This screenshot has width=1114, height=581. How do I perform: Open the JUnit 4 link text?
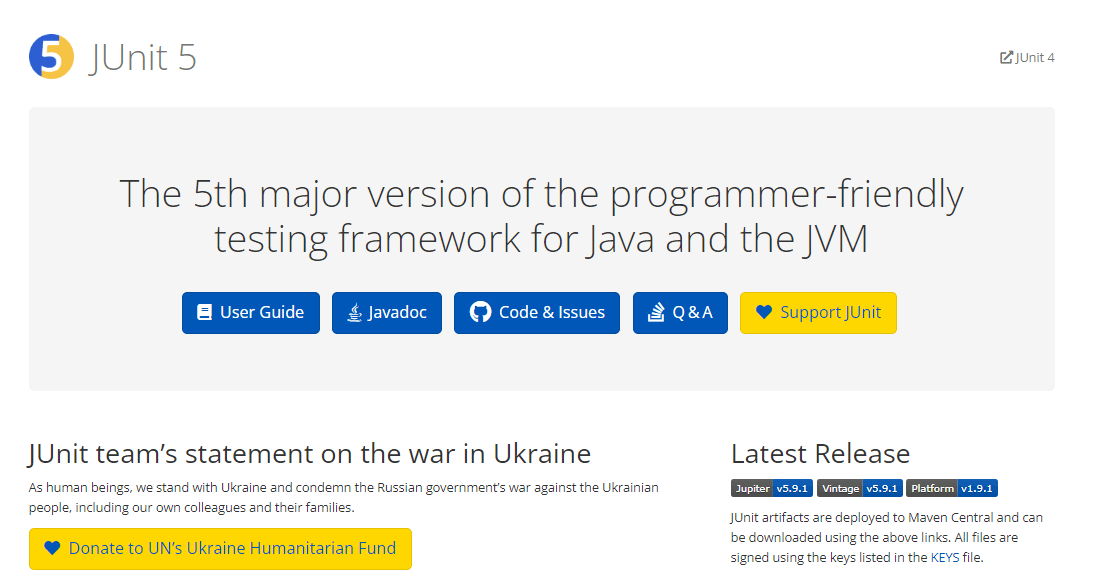click(x=1035, y=58)
